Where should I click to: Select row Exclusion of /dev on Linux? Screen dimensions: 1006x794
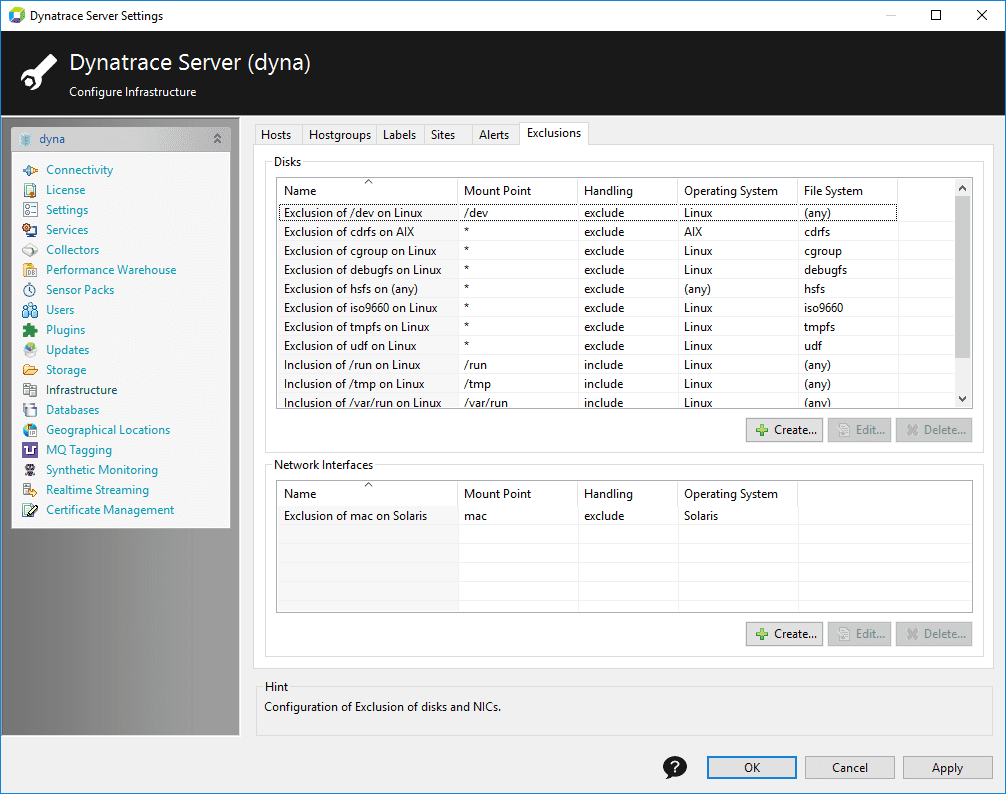pos(588,212)
